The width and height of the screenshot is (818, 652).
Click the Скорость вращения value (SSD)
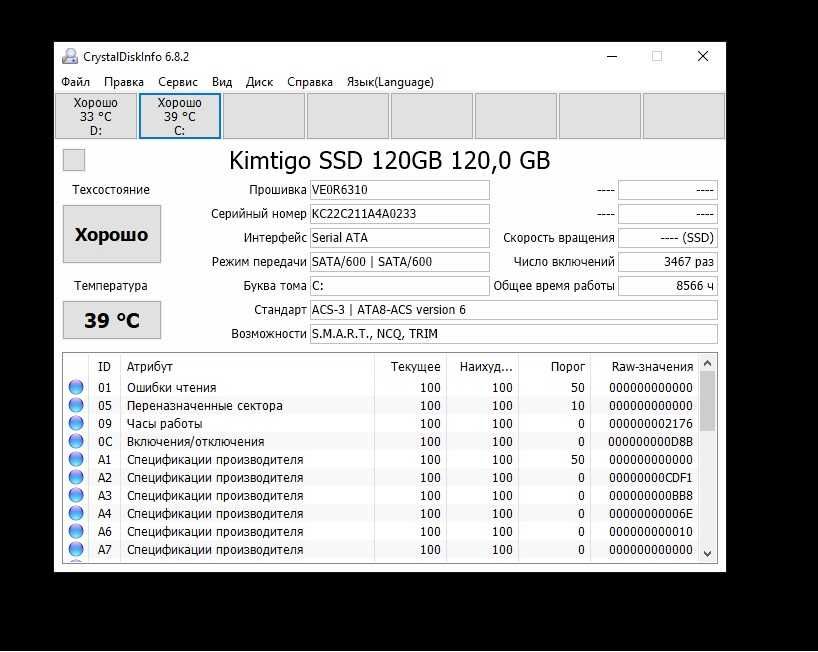point(668,238)
